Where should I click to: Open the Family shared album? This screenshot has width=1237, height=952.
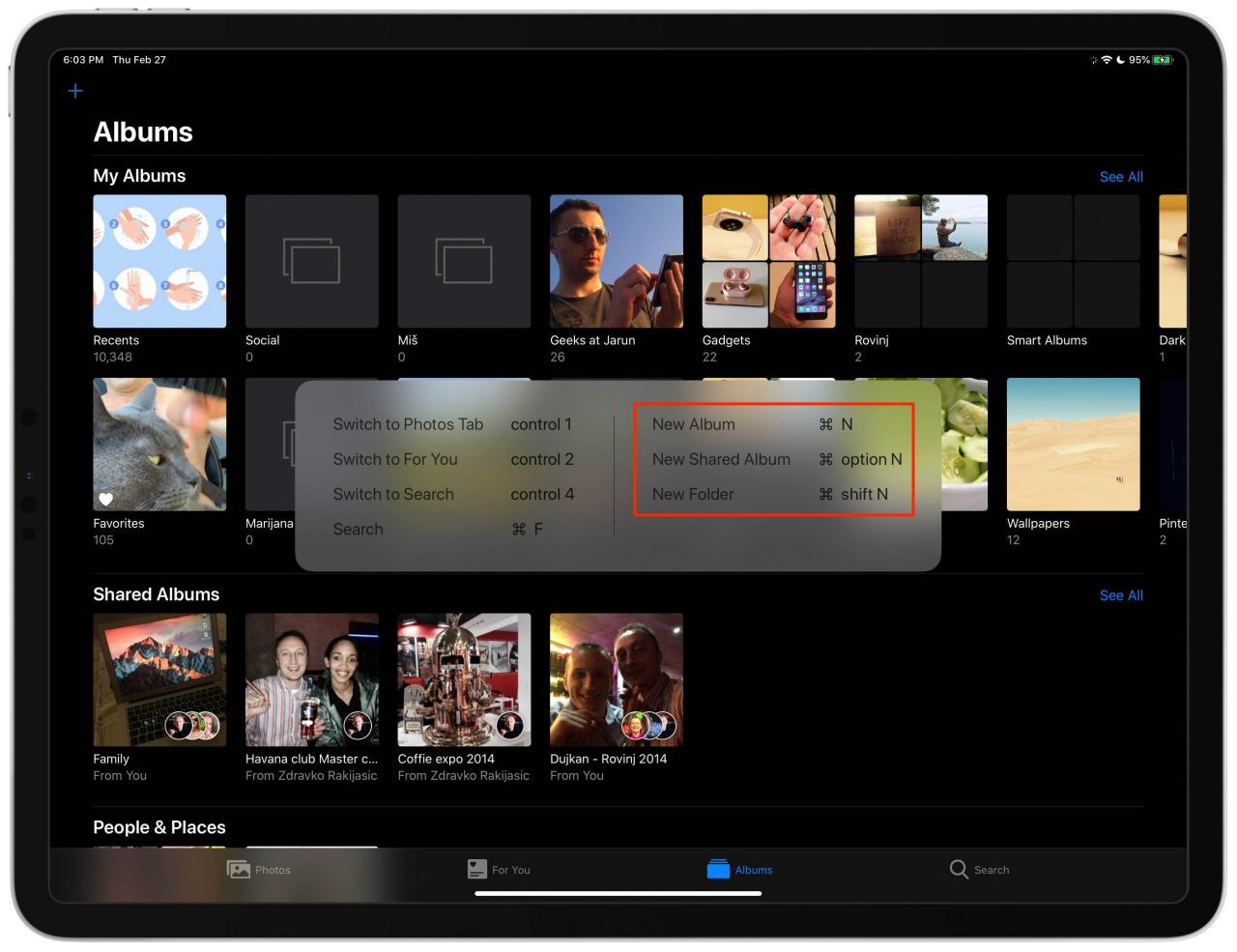tap(159, 679)
